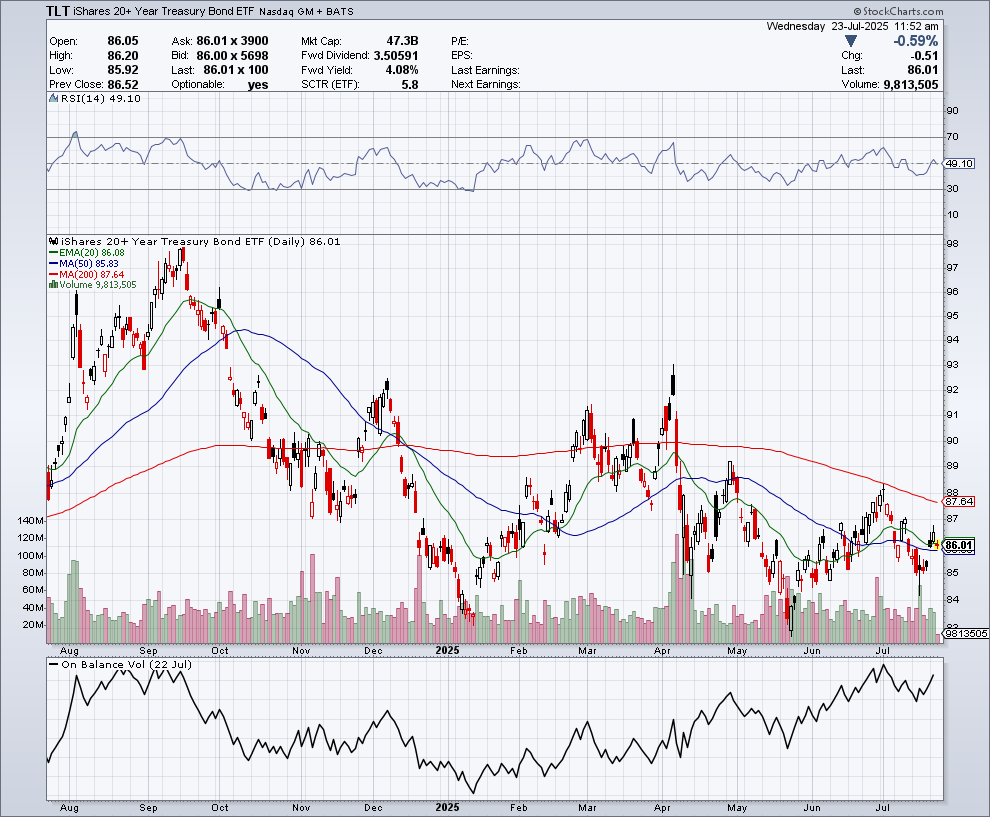
Task: Click the Optionable yes value
Action: pos(260,85)
